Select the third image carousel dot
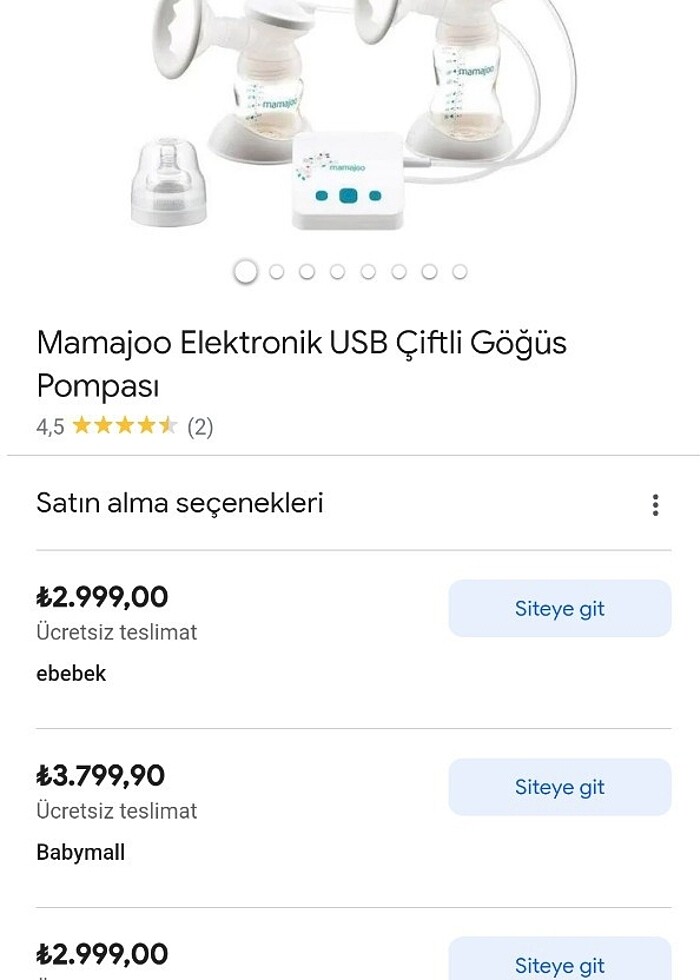700x980 pixels. (x=305, y=270)
